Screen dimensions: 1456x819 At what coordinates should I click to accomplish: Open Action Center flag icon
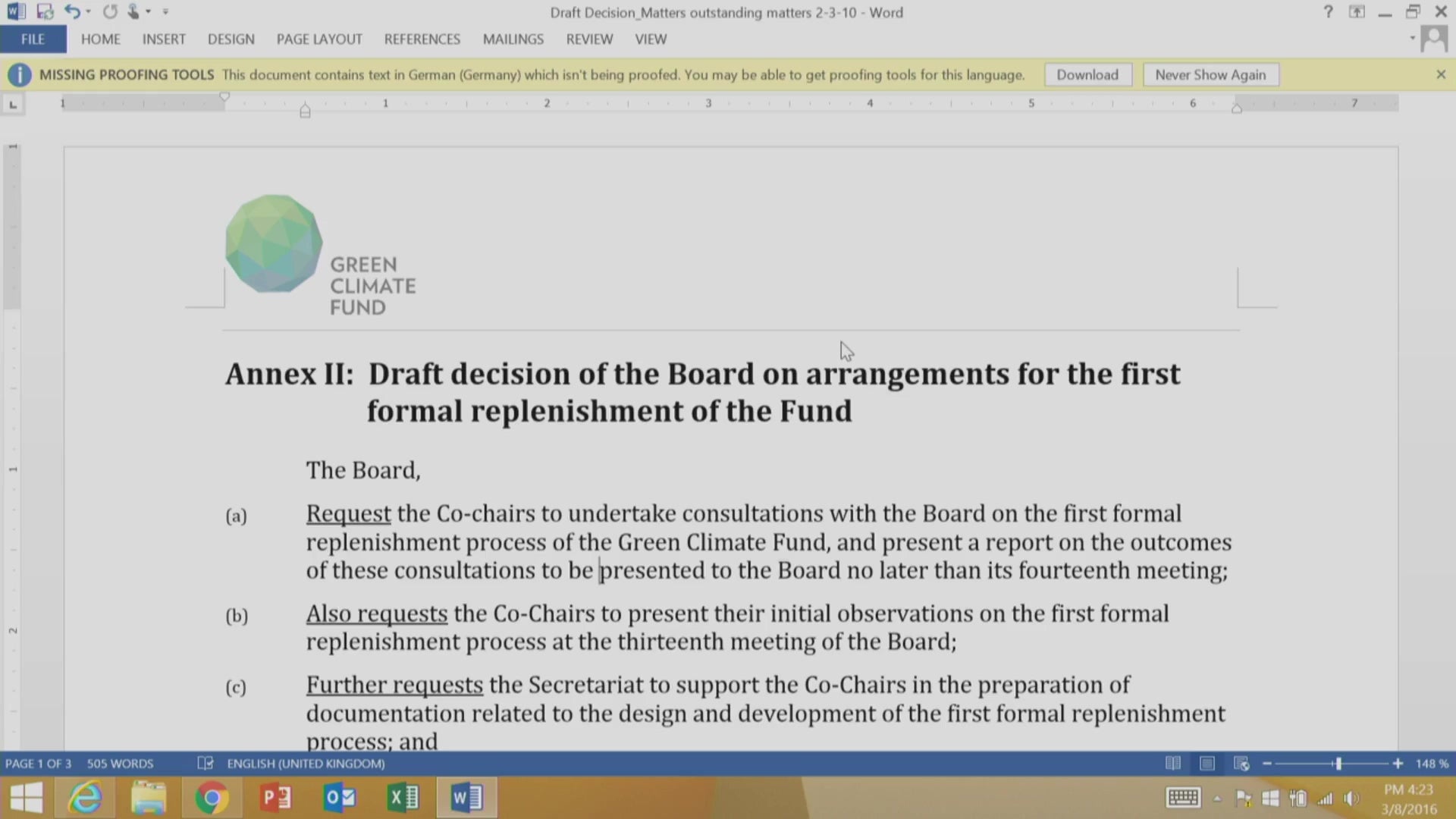click(1244, 799)
